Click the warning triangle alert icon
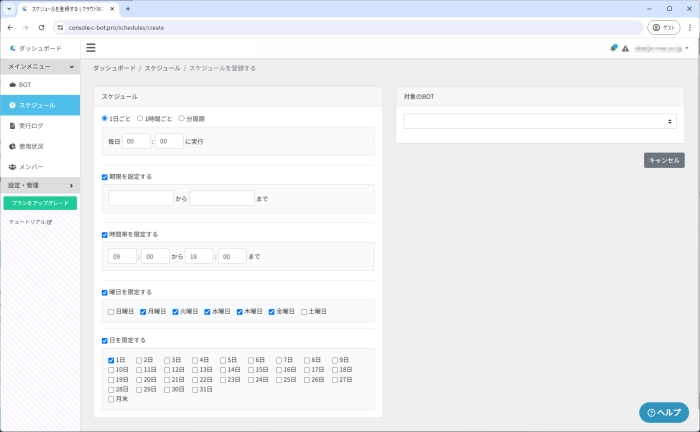This screenshot has width=700, height=432. point(625,48)
